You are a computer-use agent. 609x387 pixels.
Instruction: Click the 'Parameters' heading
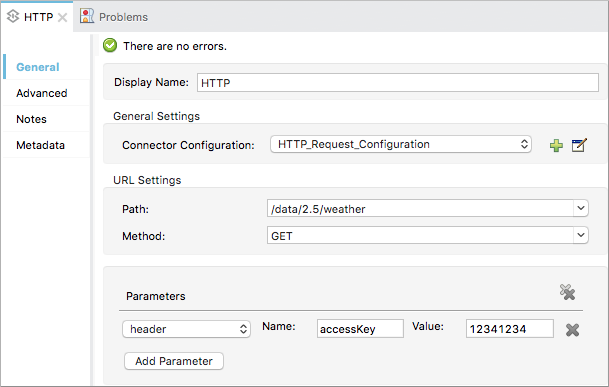tap(156, 296)
